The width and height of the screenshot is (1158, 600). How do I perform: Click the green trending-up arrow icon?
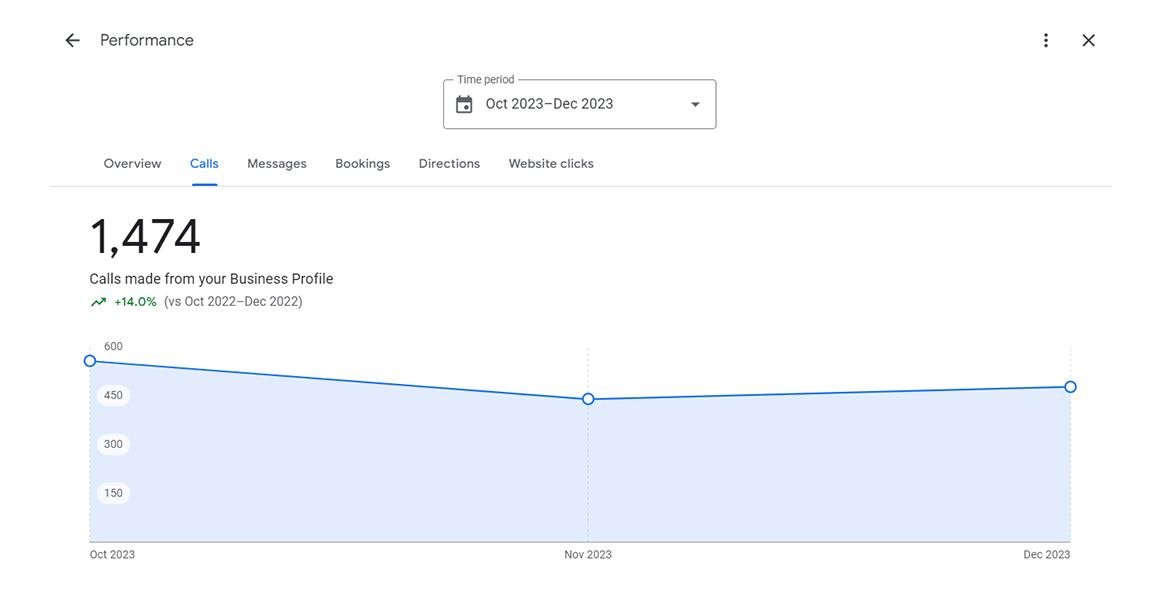(x=98, y=302)
